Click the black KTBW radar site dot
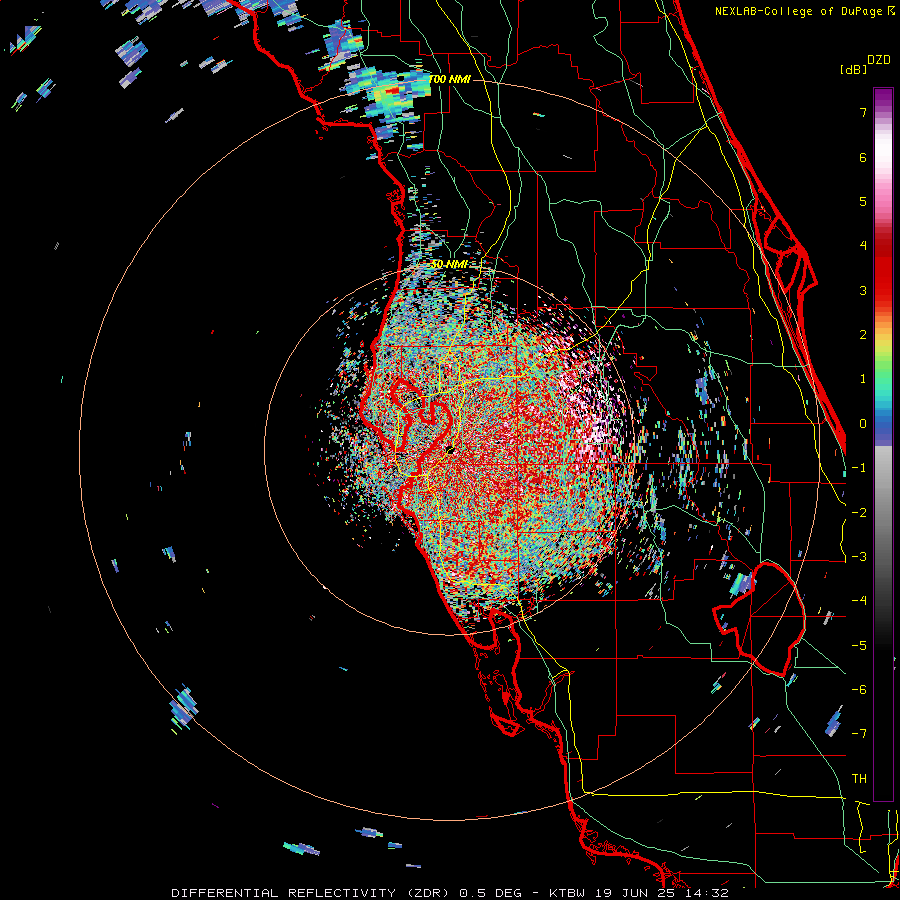This screenshot has height=900, width=900. point(451,451)
